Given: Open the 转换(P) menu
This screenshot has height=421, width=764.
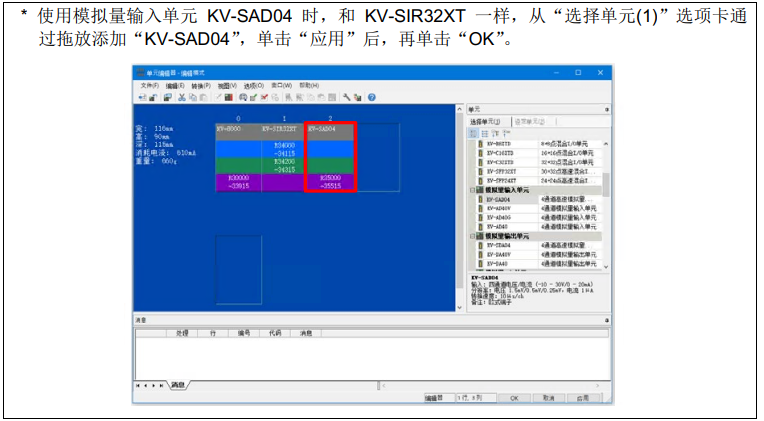Looking at the screenshot, I should (201, 86).
